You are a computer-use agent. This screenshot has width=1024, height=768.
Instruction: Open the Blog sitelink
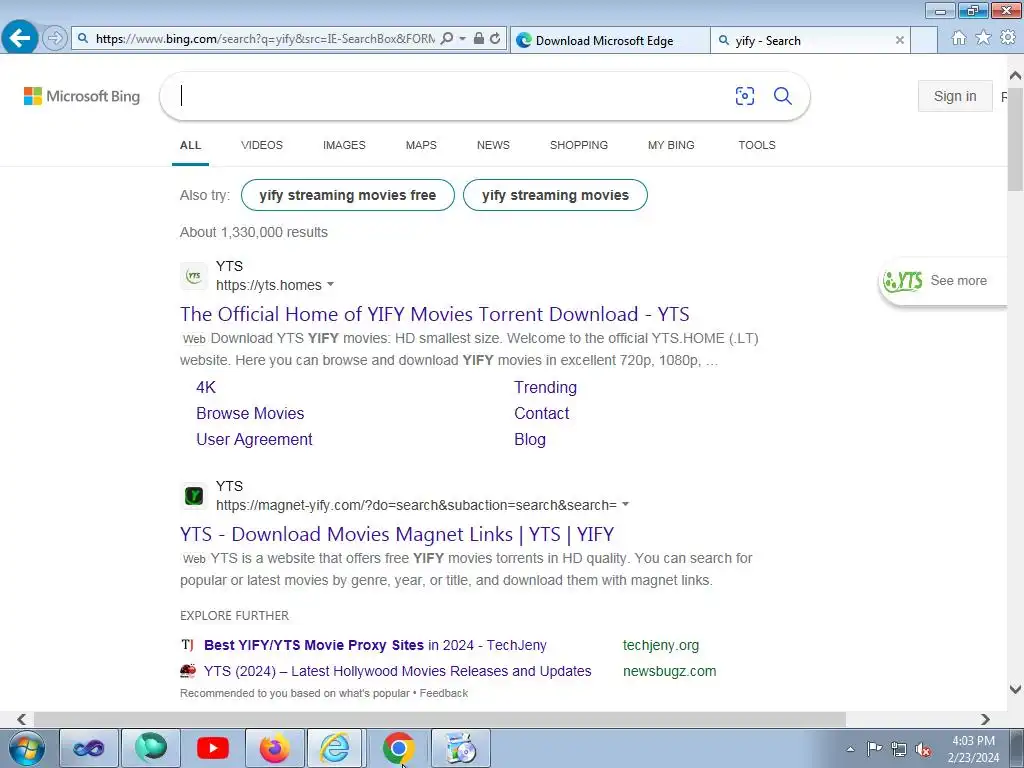click(x=530, y=440)
